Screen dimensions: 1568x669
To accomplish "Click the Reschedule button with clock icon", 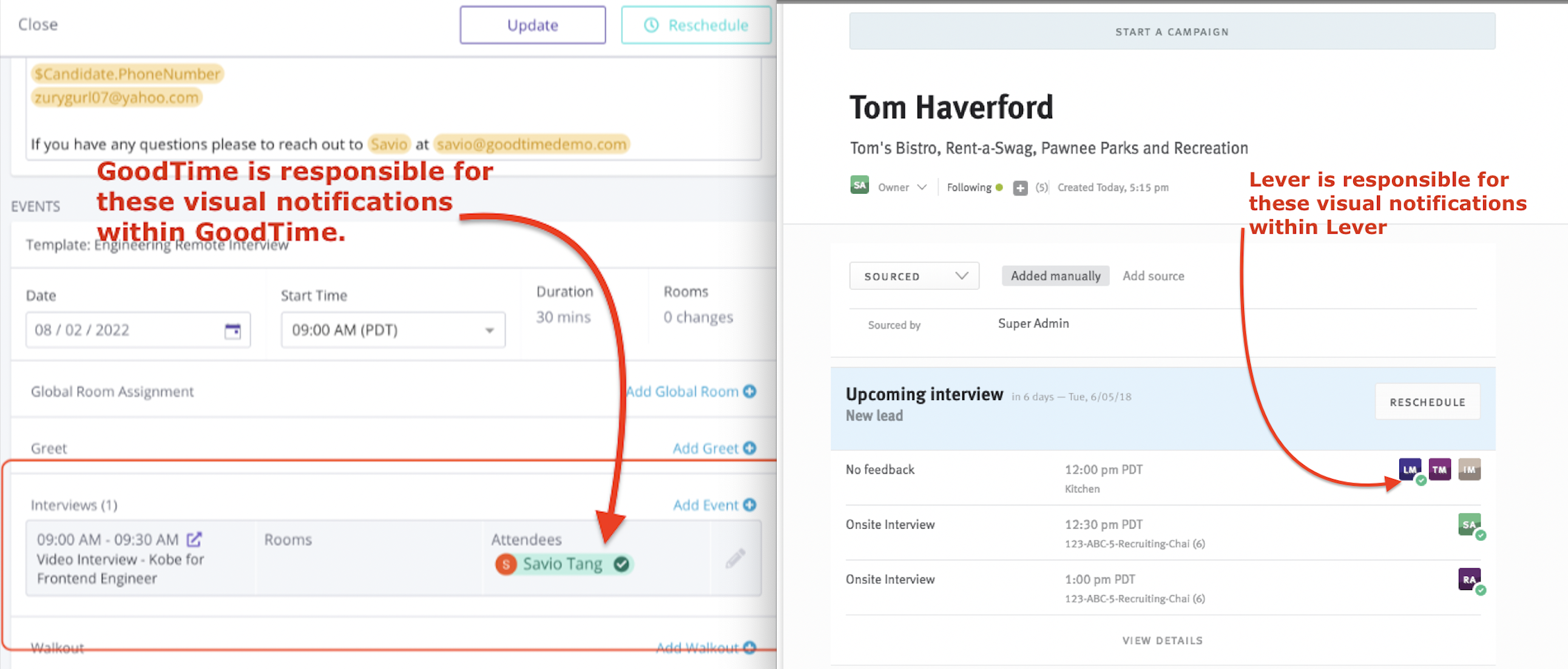I will (696, 25).
